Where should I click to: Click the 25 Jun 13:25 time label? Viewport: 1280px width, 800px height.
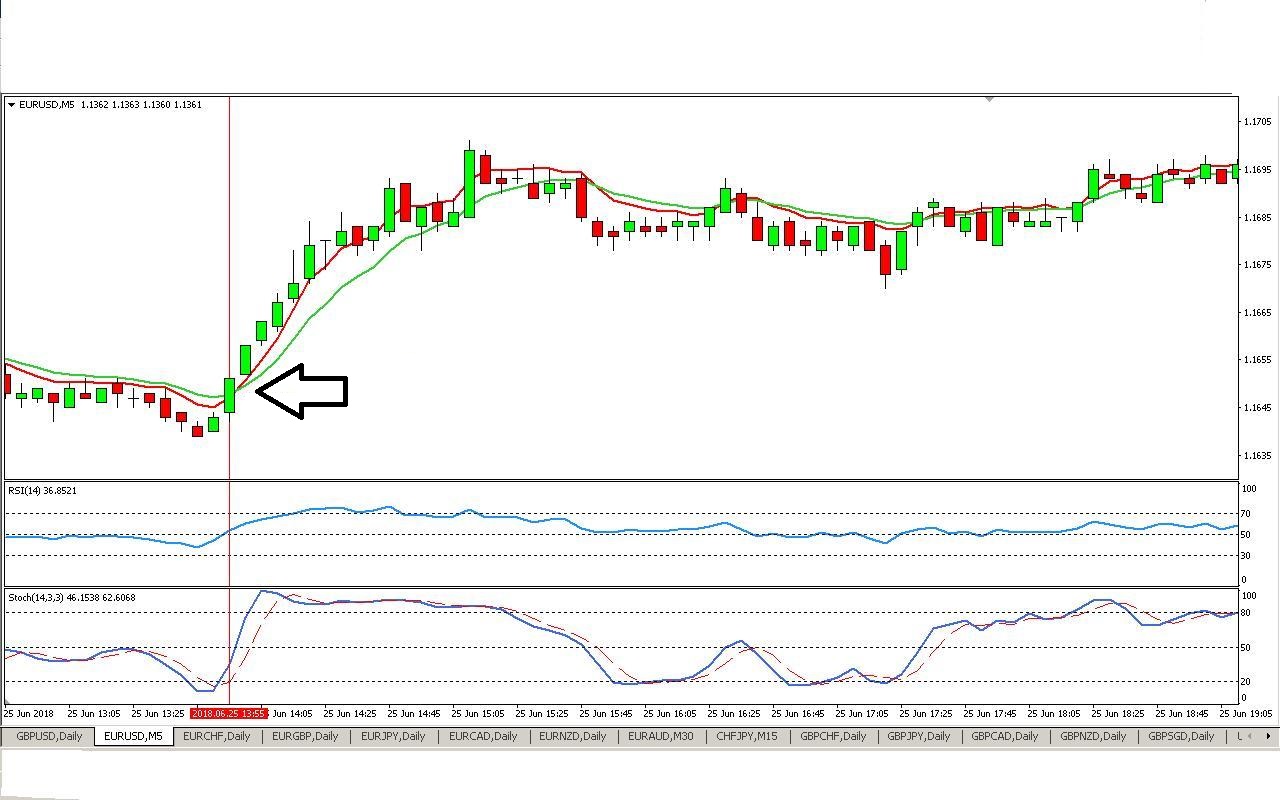tap(158, 713)
